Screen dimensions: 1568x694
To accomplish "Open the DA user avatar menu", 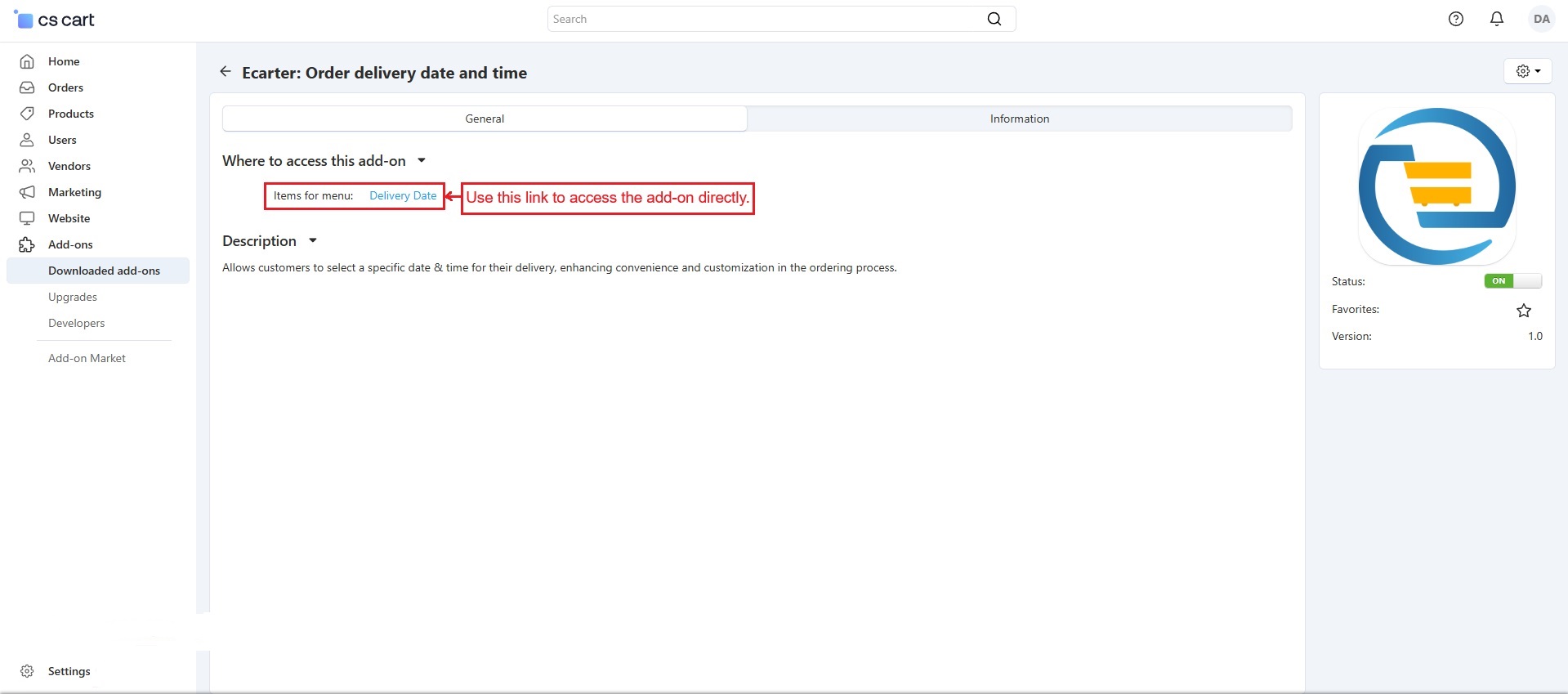I will click(x=1541, y=19).
